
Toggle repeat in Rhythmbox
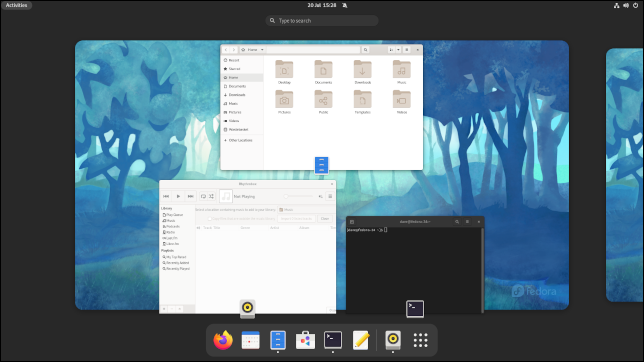coord(203,196)
